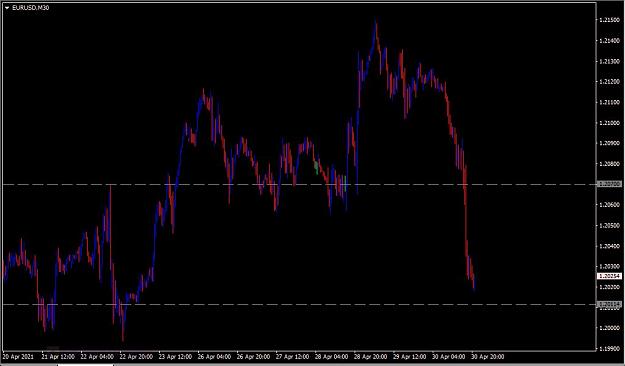This screenshot has width=625, height=366.
Task: Click the 1.21200 price axis label
Action: click(x=610, y=81)
